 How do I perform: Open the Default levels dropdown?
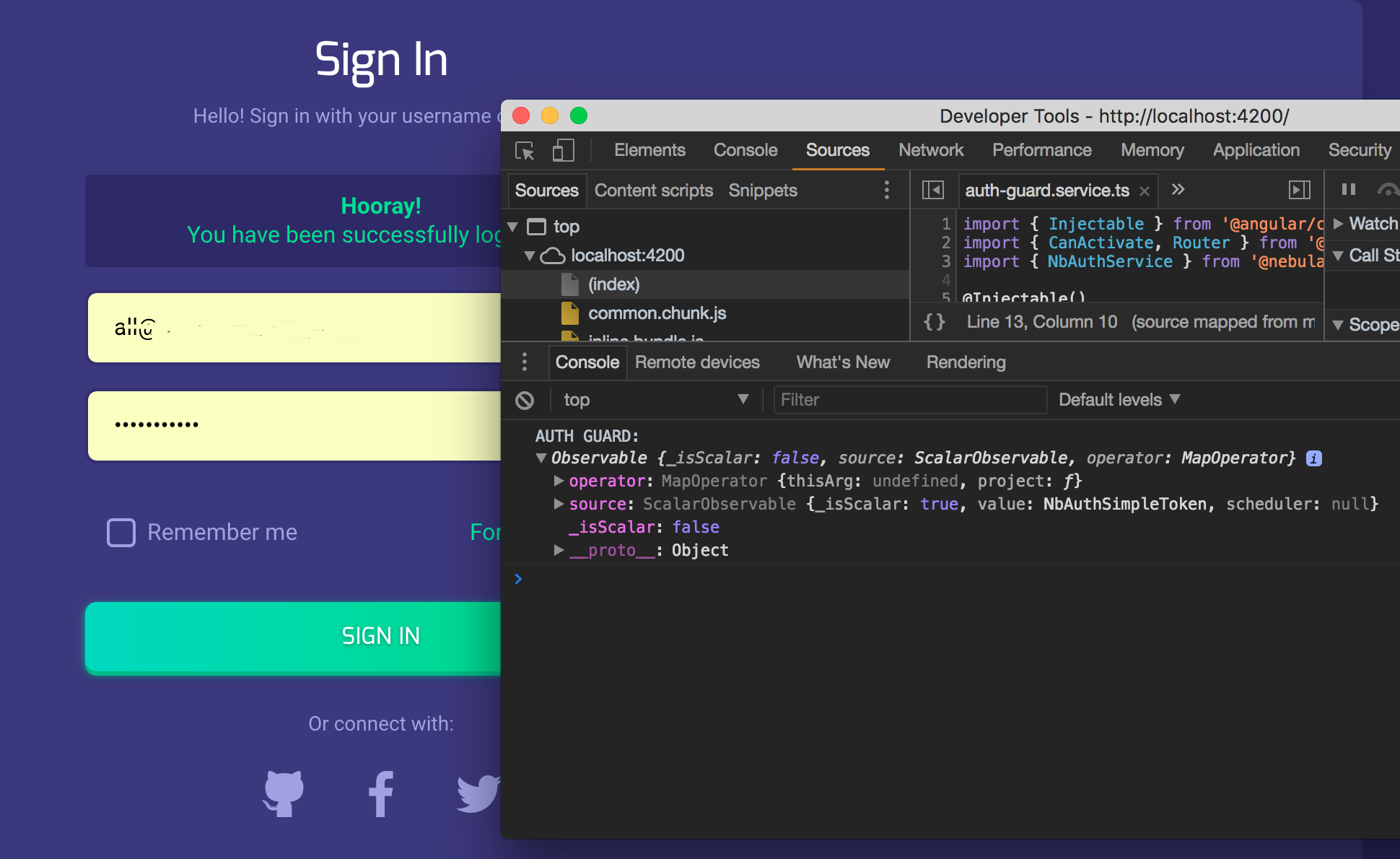[1119, 400]
